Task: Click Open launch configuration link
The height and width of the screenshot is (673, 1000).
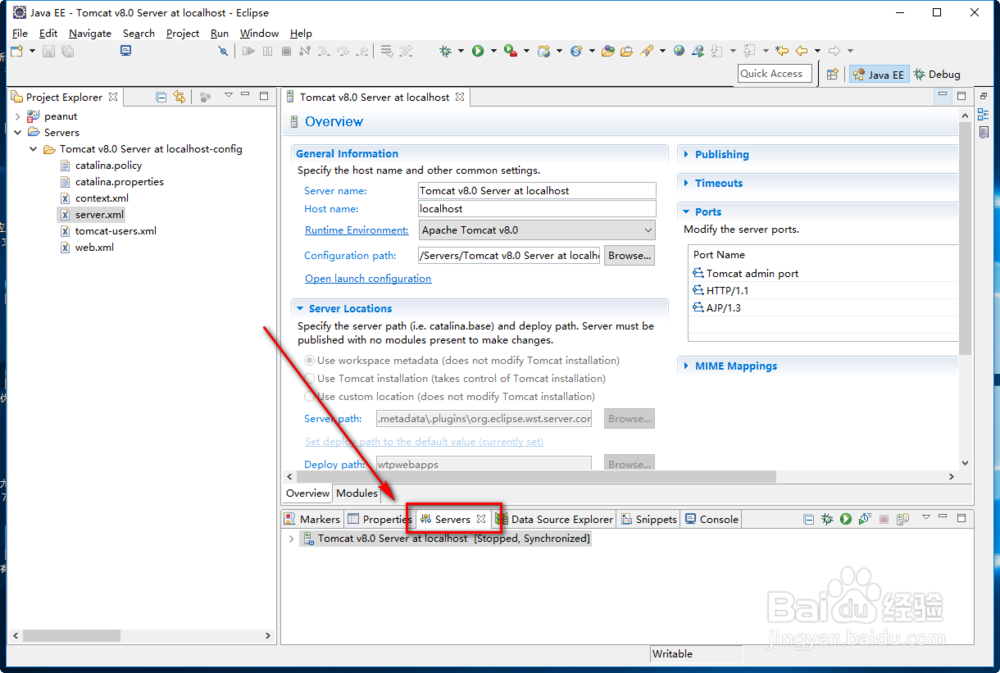Action: 368,279
